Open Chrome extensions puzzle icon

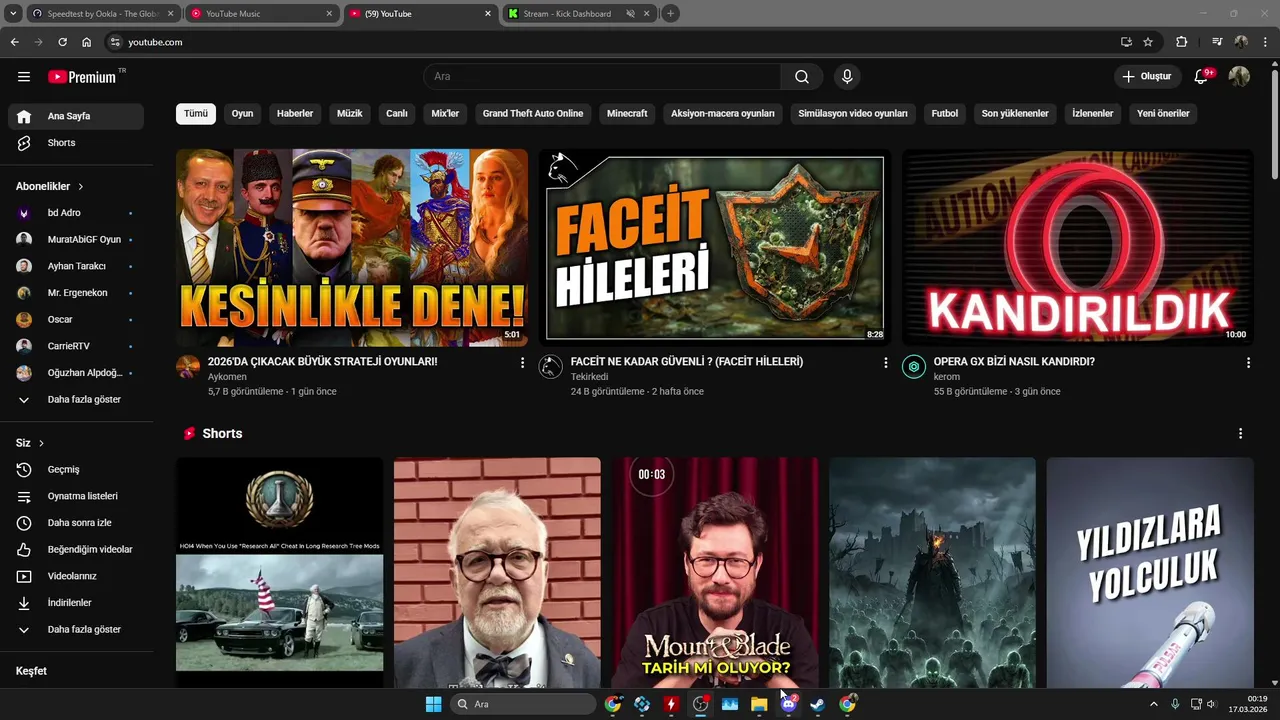[1181, 42]
